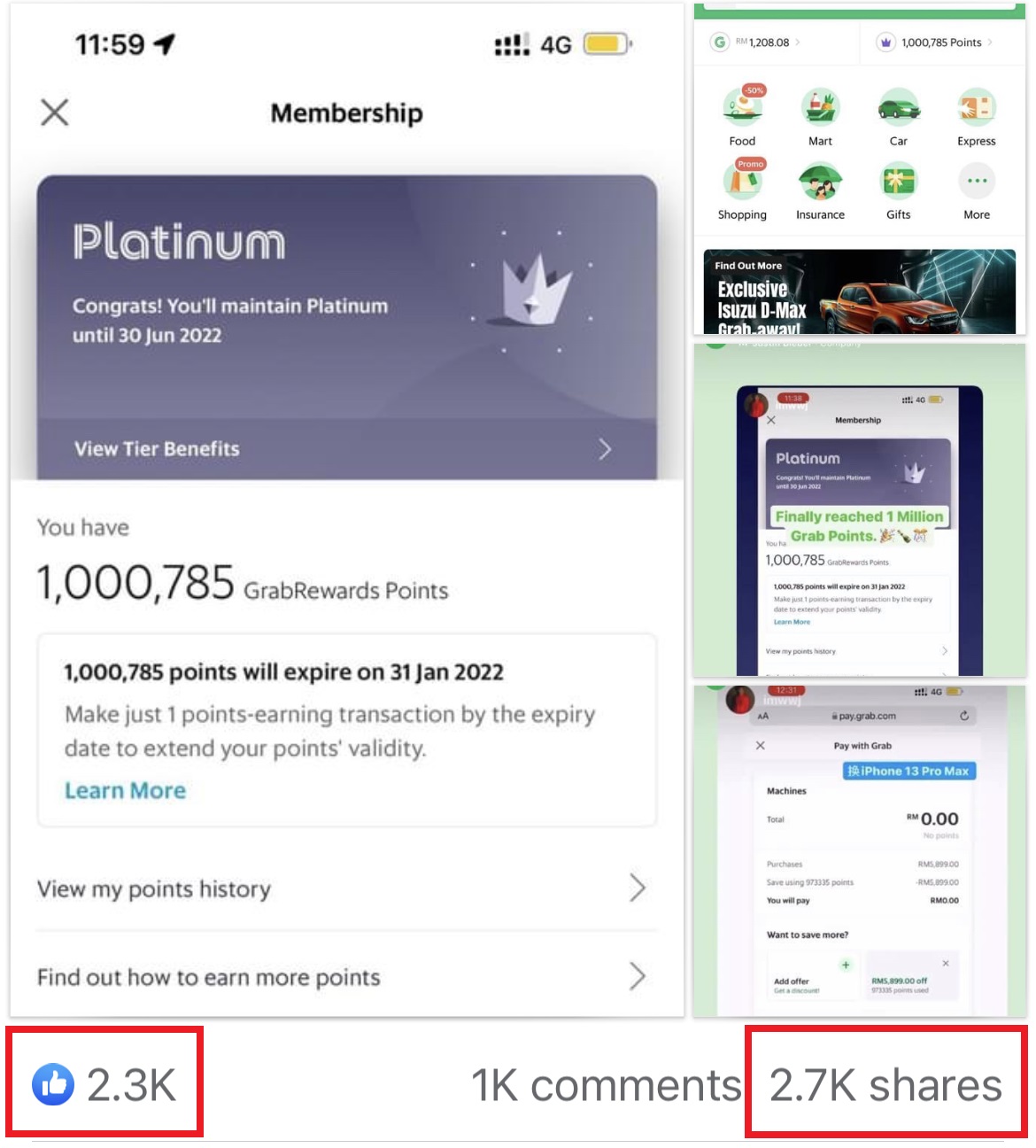Image resolution: width=1036 pixels, height=1148 pixels.
Task: Select the Car ride icon
Action: (898, 108)
